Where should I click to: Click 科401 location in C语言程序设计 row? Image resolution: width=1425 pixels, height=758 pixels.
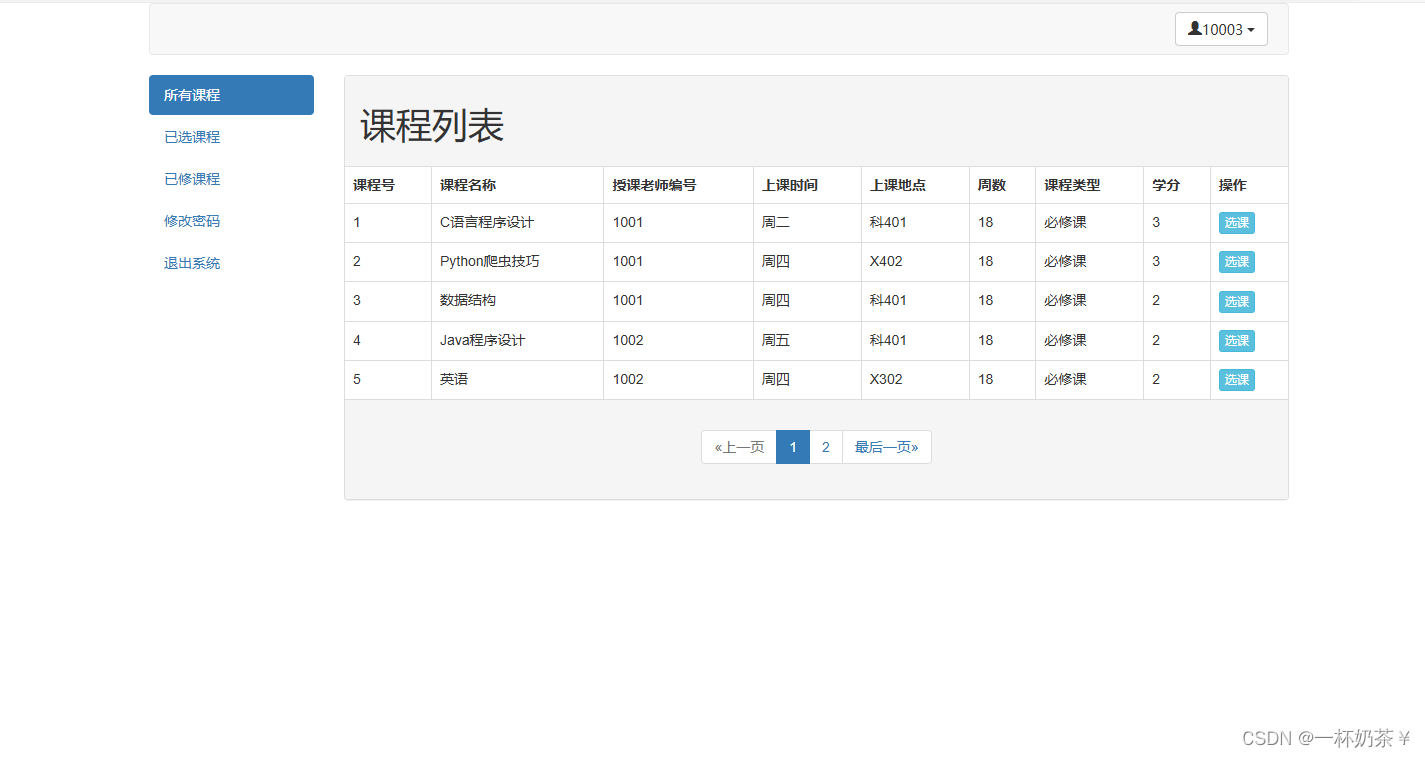[888, 222]
